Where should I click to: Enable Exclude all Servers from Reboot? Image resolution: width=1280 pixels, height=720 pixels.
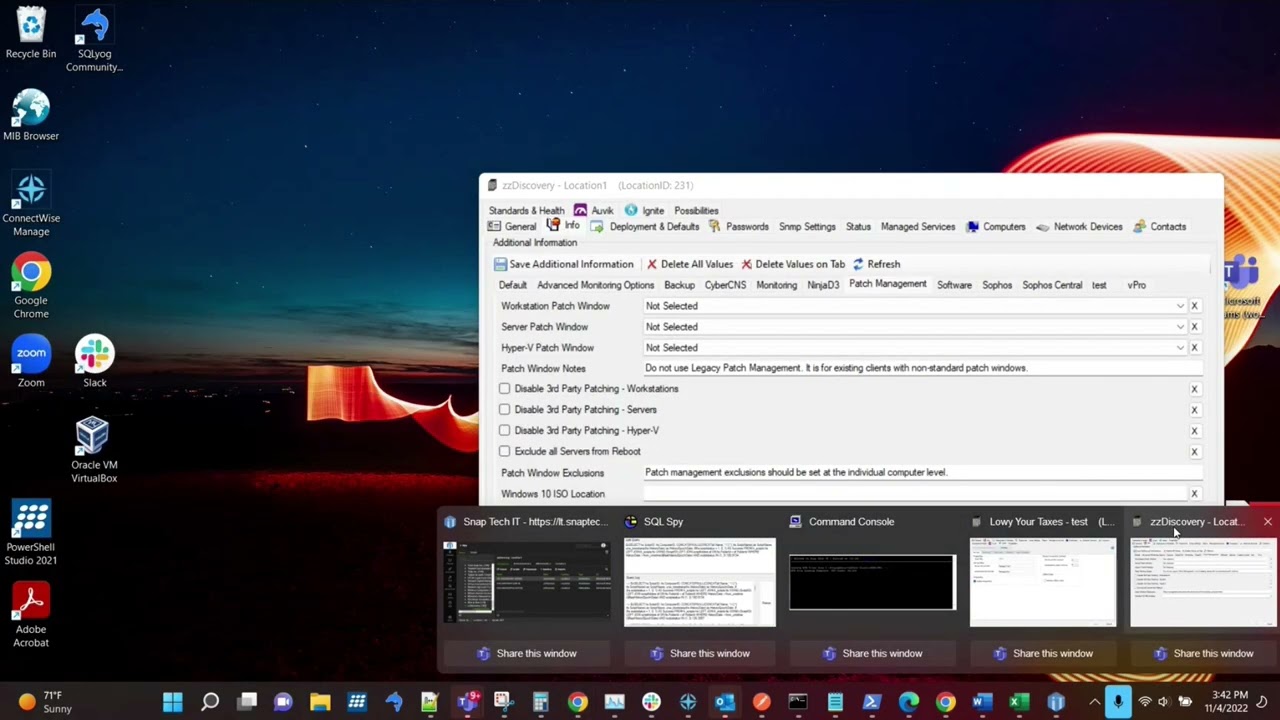(505, 452)
